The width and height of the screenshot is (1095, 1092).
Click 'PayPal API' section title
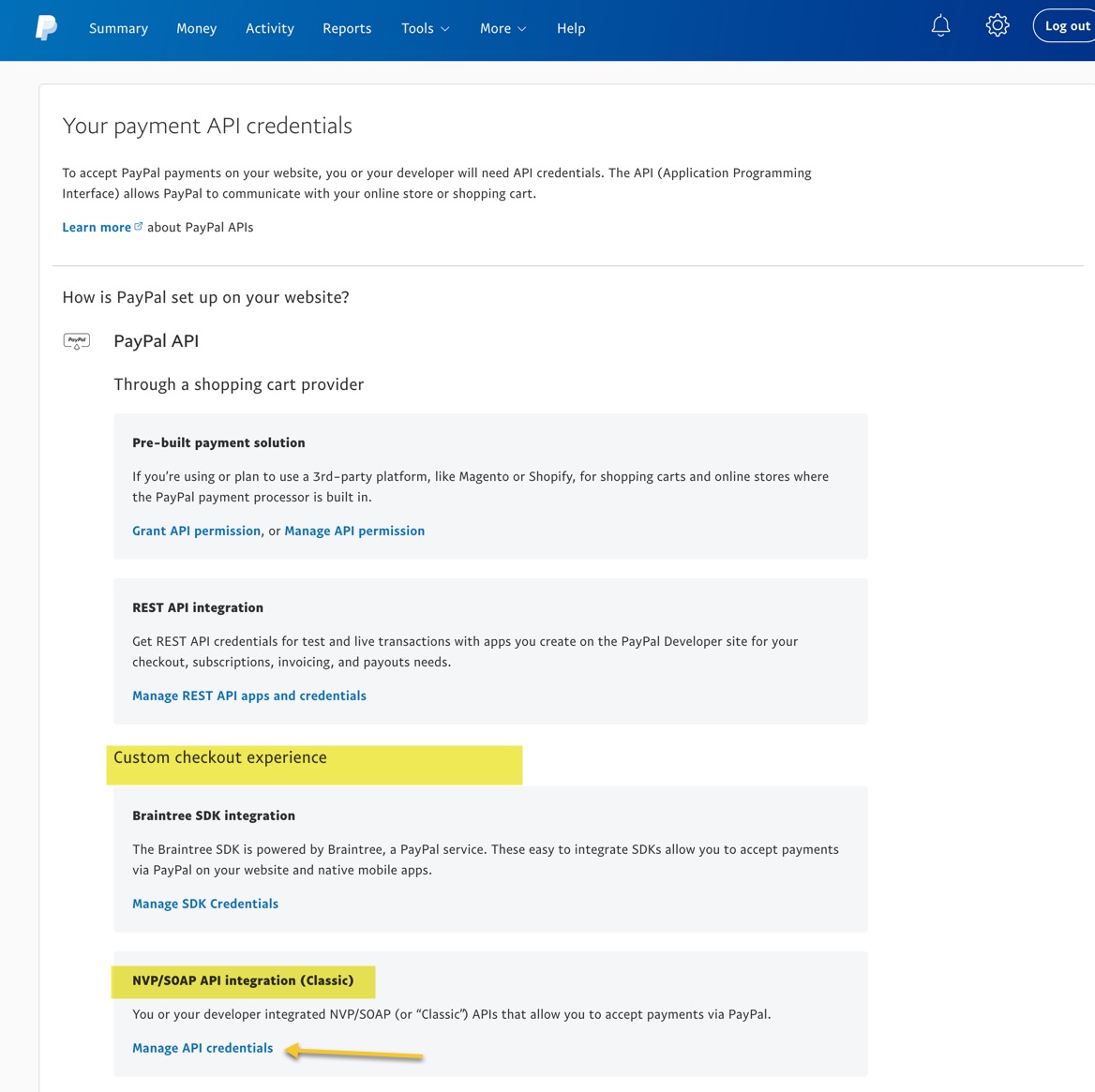[x=157, y=341]
